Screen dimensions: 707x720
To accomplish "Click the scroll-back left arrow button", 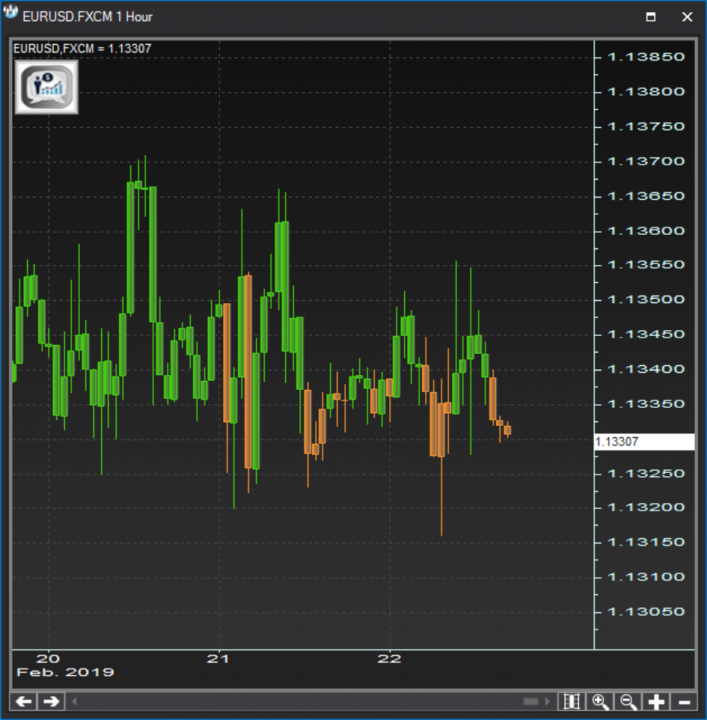I will (23, 701).
